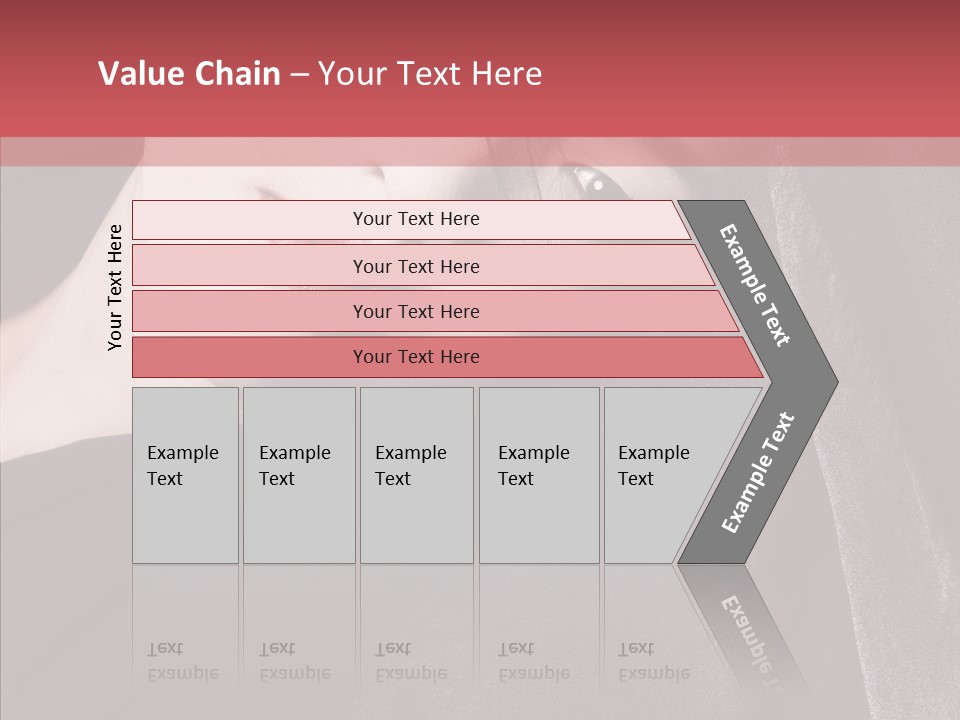Select the third gray "Example Text" box
The width and height of the screenshot is (960, 720).
[416, 475]
